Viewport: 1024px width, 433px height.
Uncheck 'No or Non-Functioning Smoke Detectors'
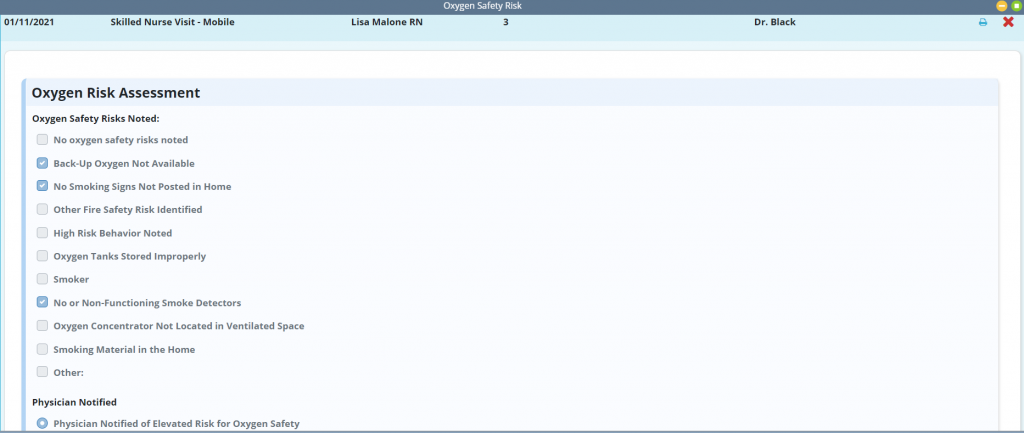(42, 302)
